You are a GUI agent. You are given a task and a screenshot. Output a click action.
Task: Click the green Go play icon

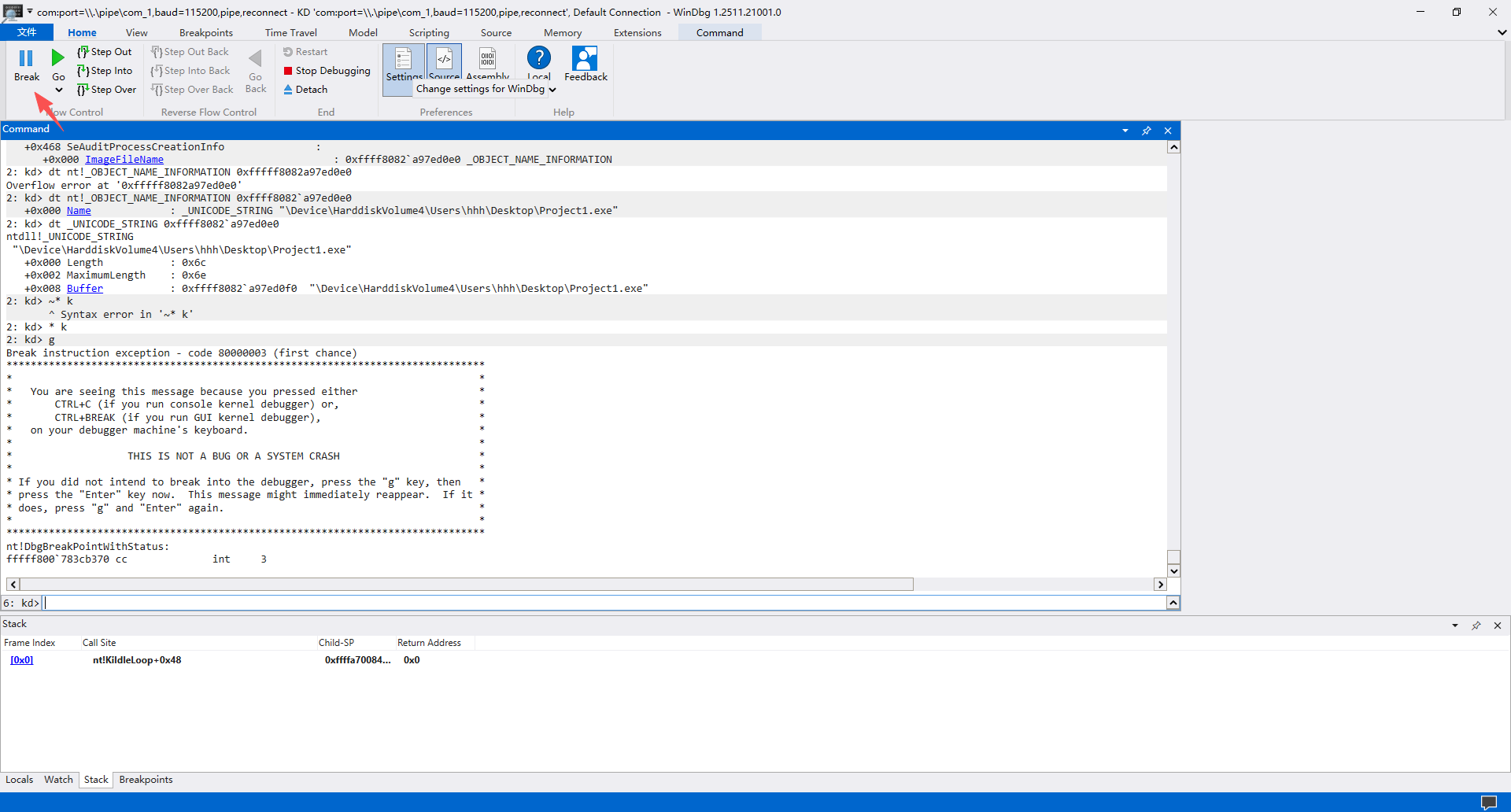pos(58,58)
